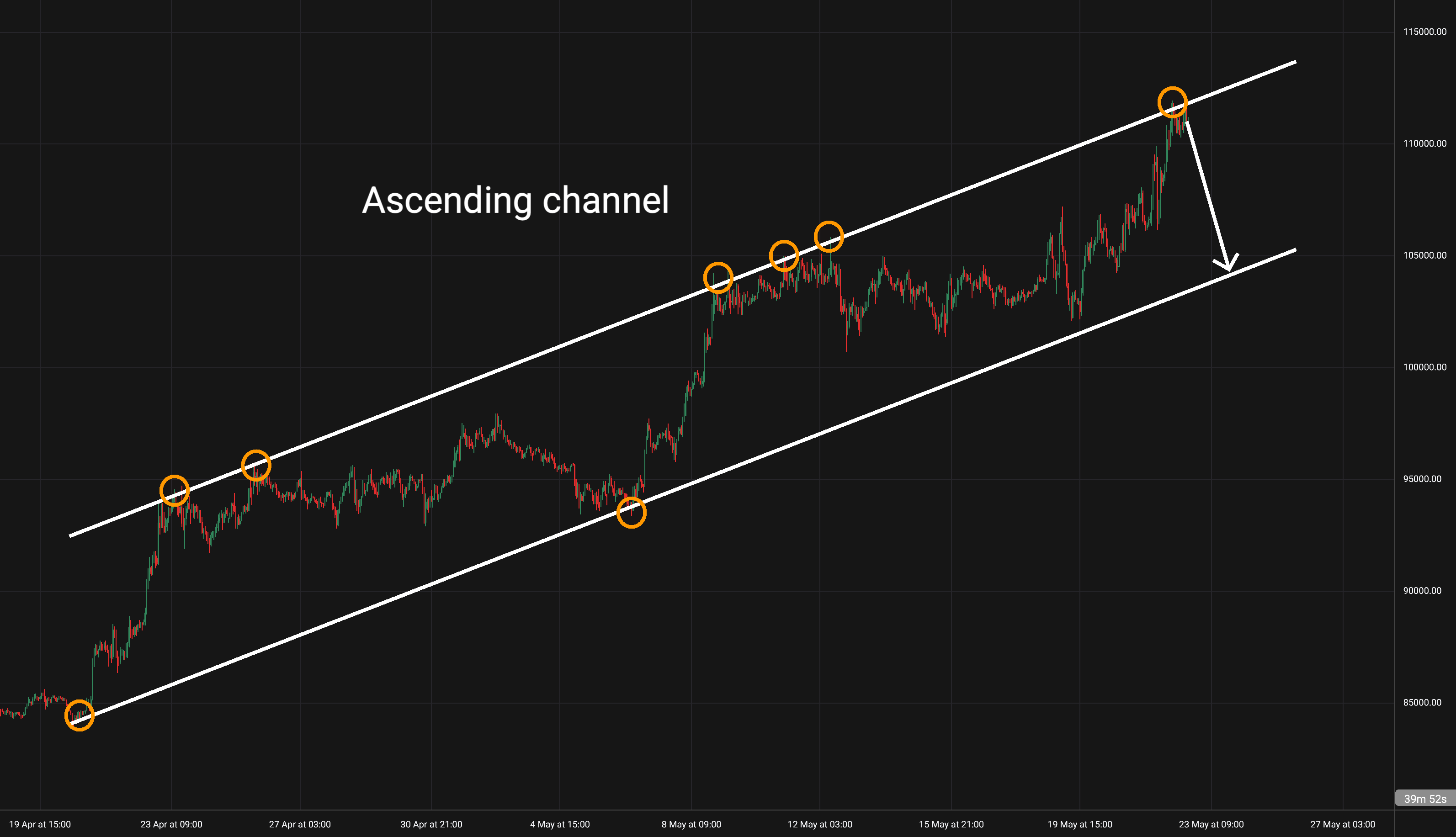
Task: Click the 100000.00 price axis label
Action: 1424,367
